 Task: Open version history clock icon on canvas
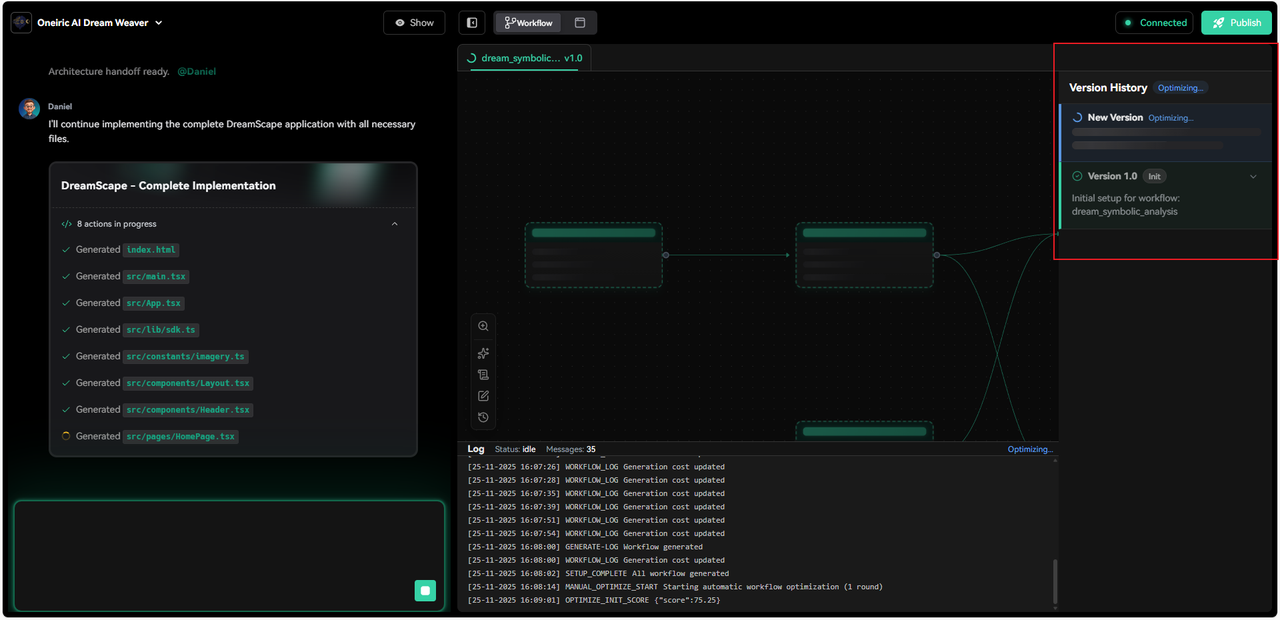(x=483, y=418)
